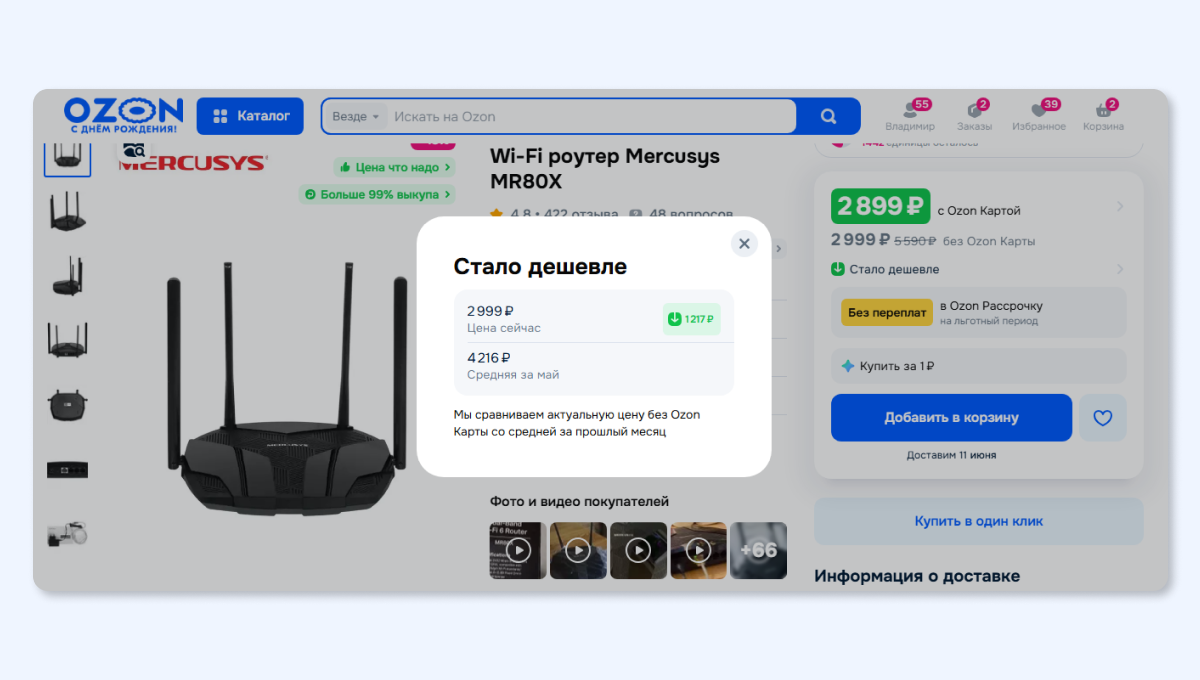Focus the Искать на Ozon search field

pyautogui.click(x=590, y=116)
